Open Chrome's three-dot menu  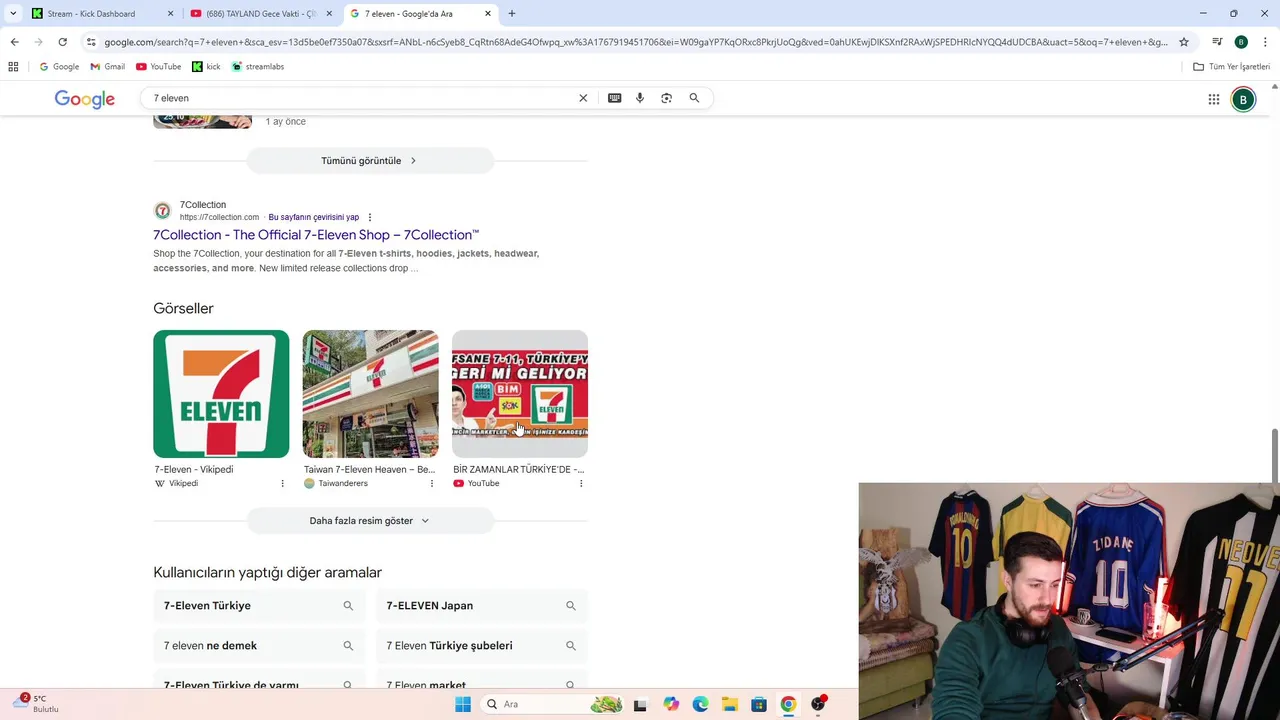coord(1265,42)
